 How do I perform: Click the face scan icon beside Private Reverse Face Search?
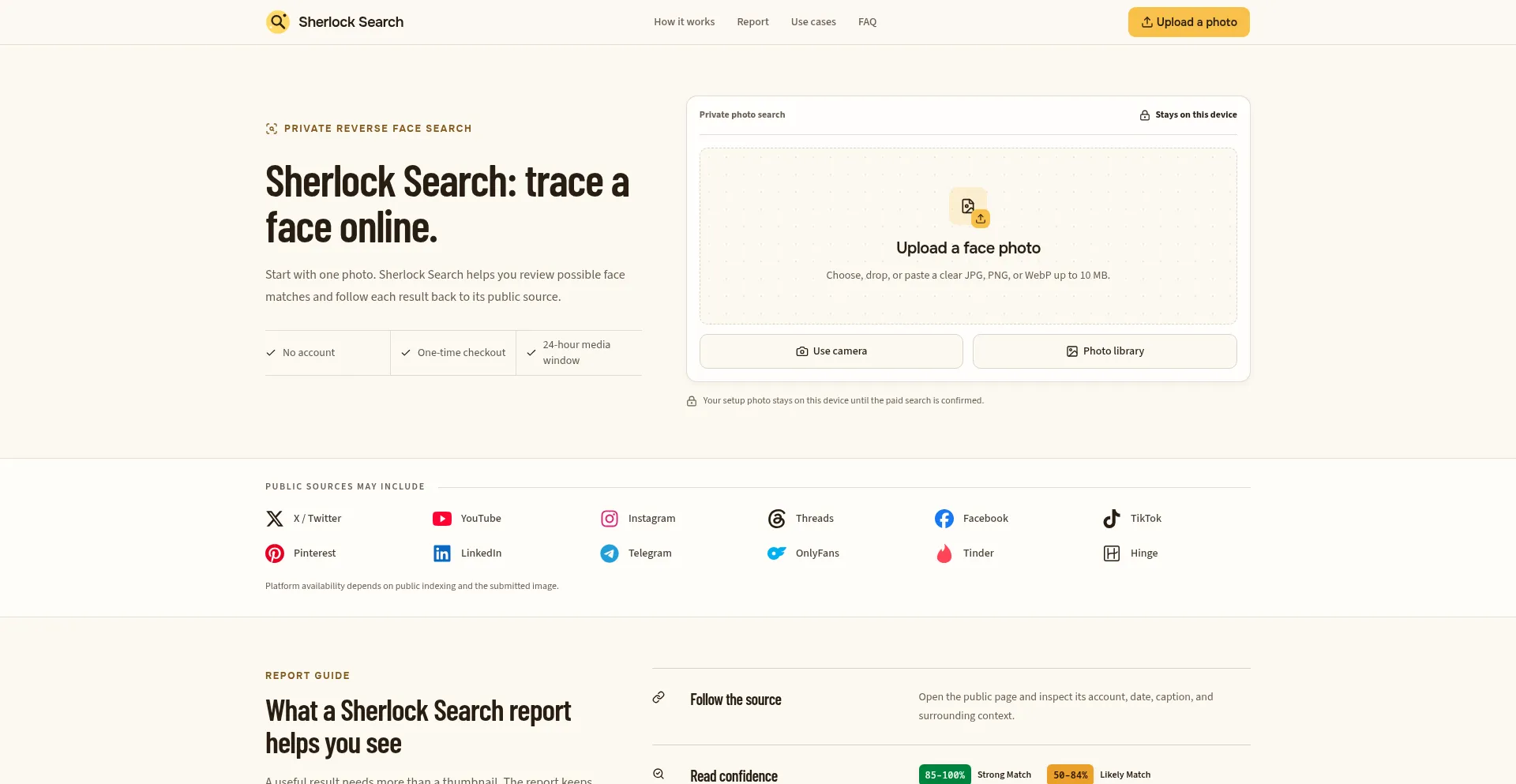(x=272, y=129)
